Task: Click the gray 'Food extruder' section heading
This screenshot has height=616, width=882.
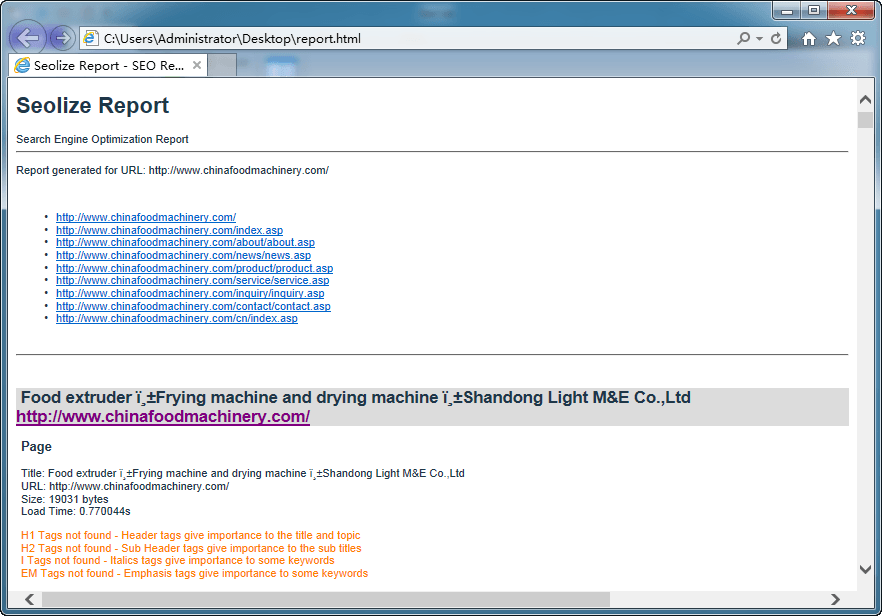Action: click(x=356, y=398)
